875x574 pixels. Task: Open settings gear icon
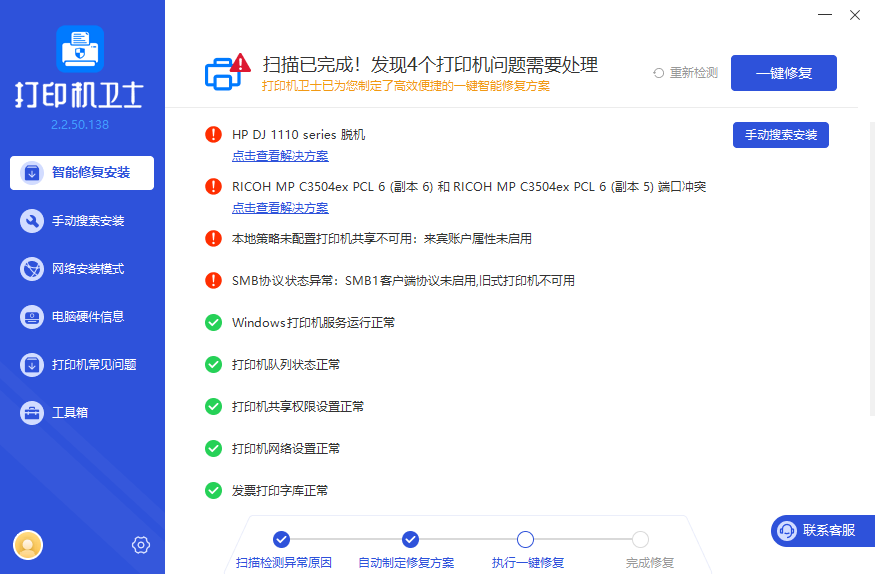coord(141,545)
